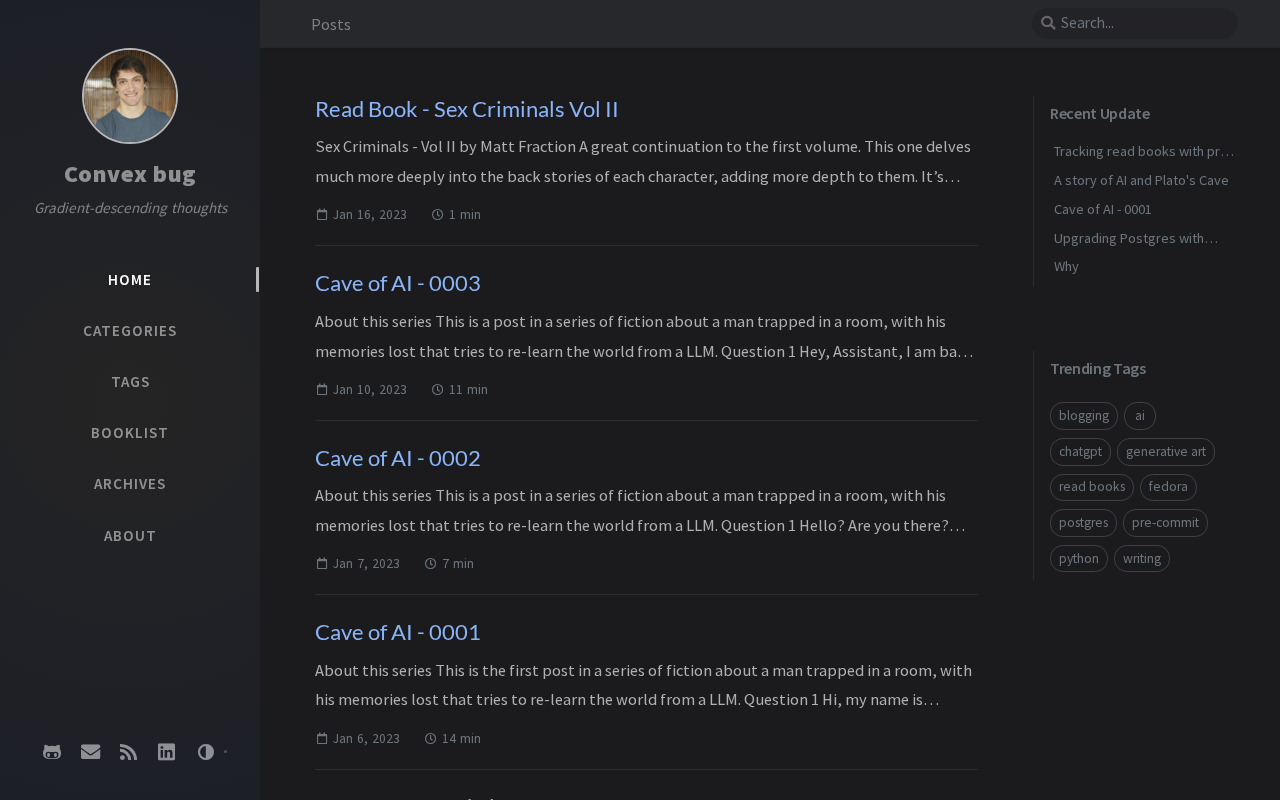The image size is (1280, 800).
Task: Read 'Read Book - Sex Criminals Vol II' post
Action: [x=467, y=109]
